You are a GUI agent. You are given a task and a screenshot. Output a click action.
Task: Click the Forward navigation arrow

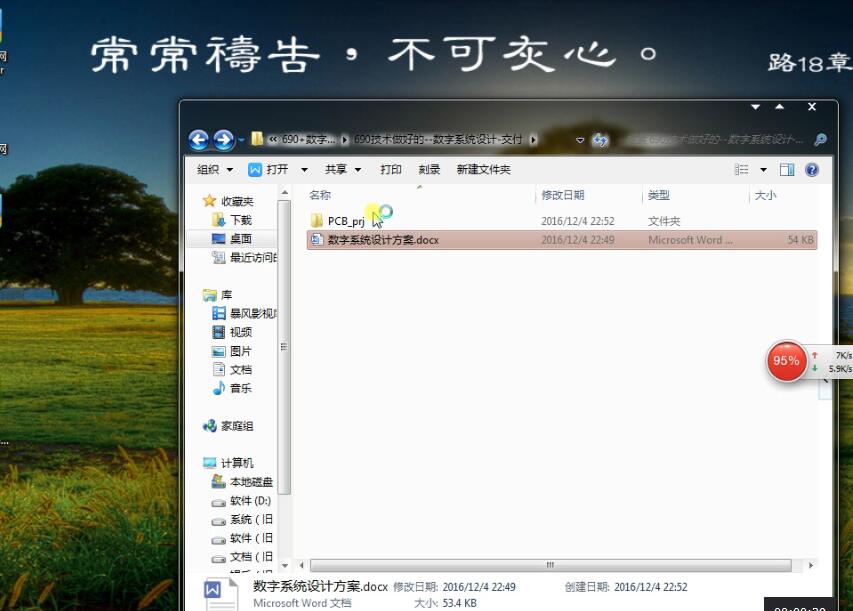(x=223, y=140)
